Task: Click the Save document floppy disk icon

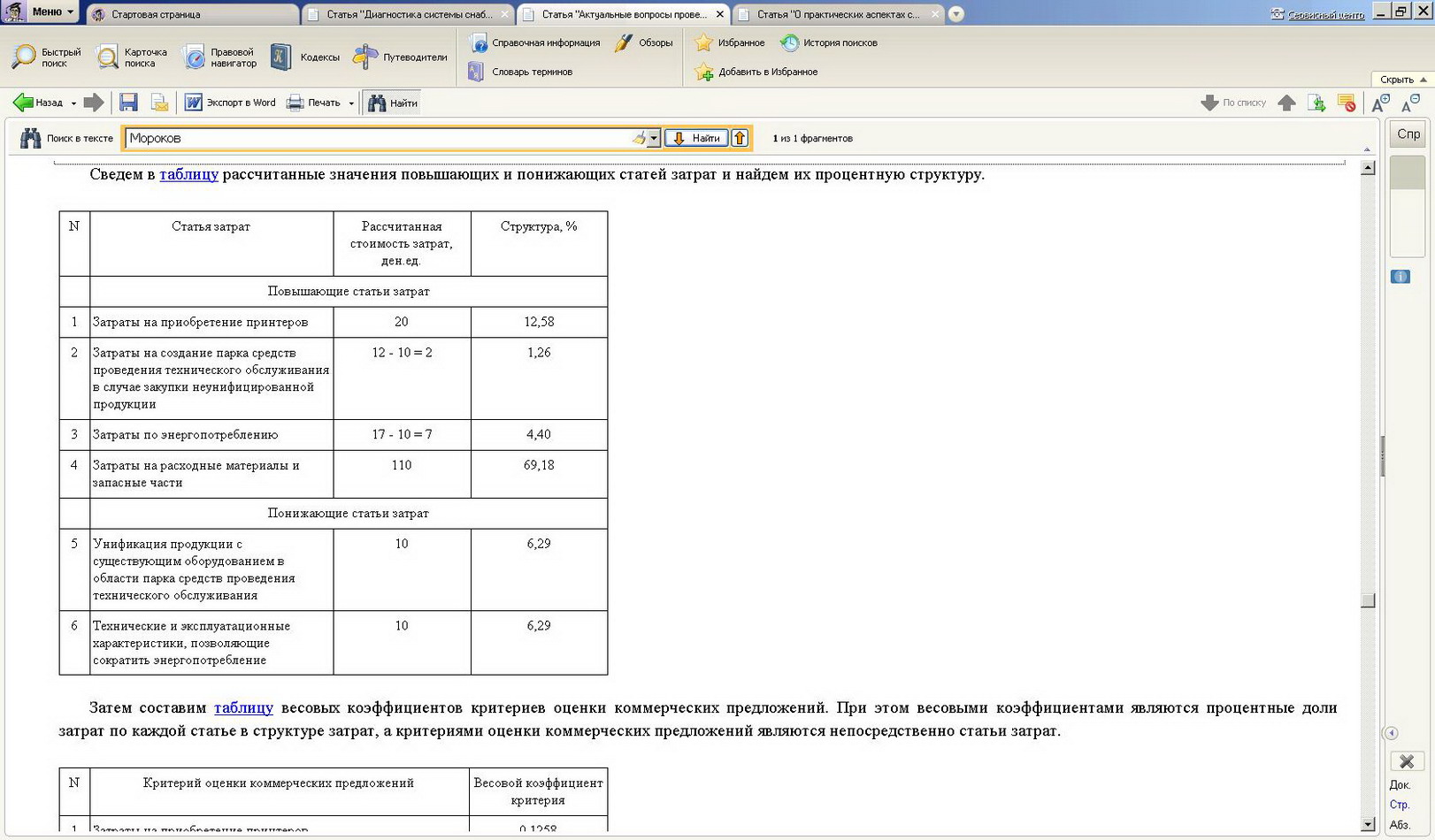Action: coord(128,103)
